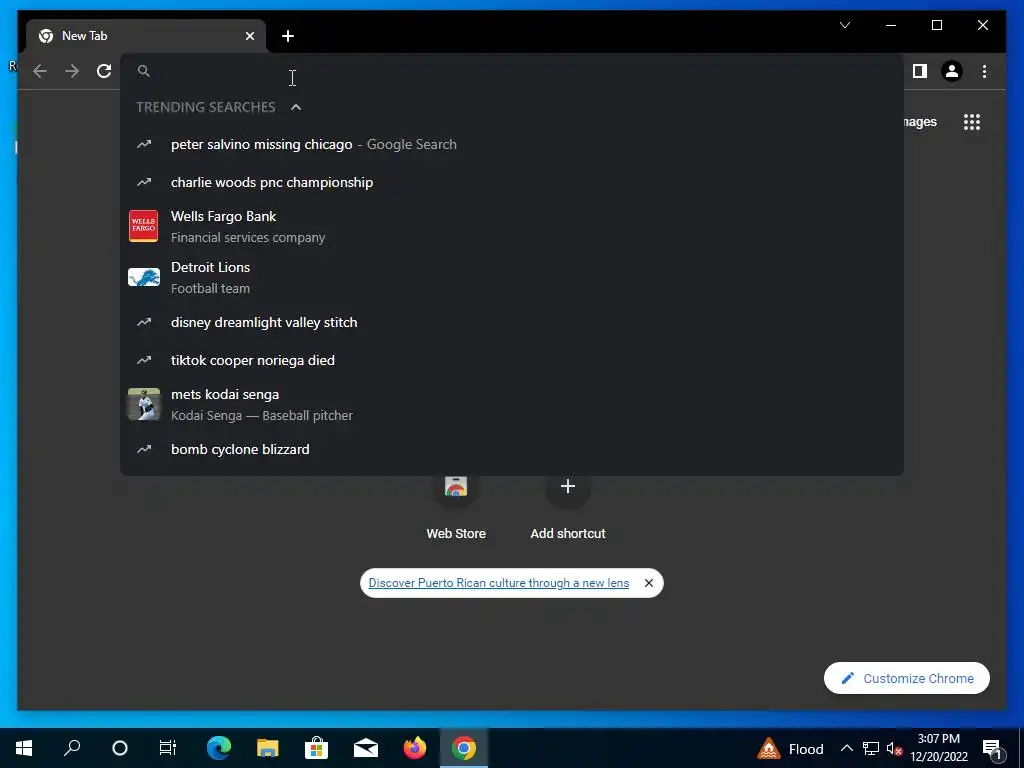Open File Explorer from taskbar
Viewport: 1024px width, 768px height.
click(x=268, y=748)
